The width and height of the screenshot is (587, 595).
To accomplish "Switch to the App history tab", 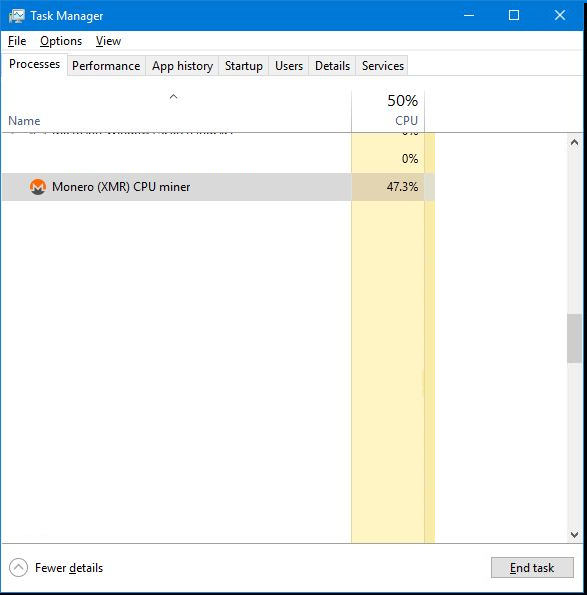I will pos(182,66).
